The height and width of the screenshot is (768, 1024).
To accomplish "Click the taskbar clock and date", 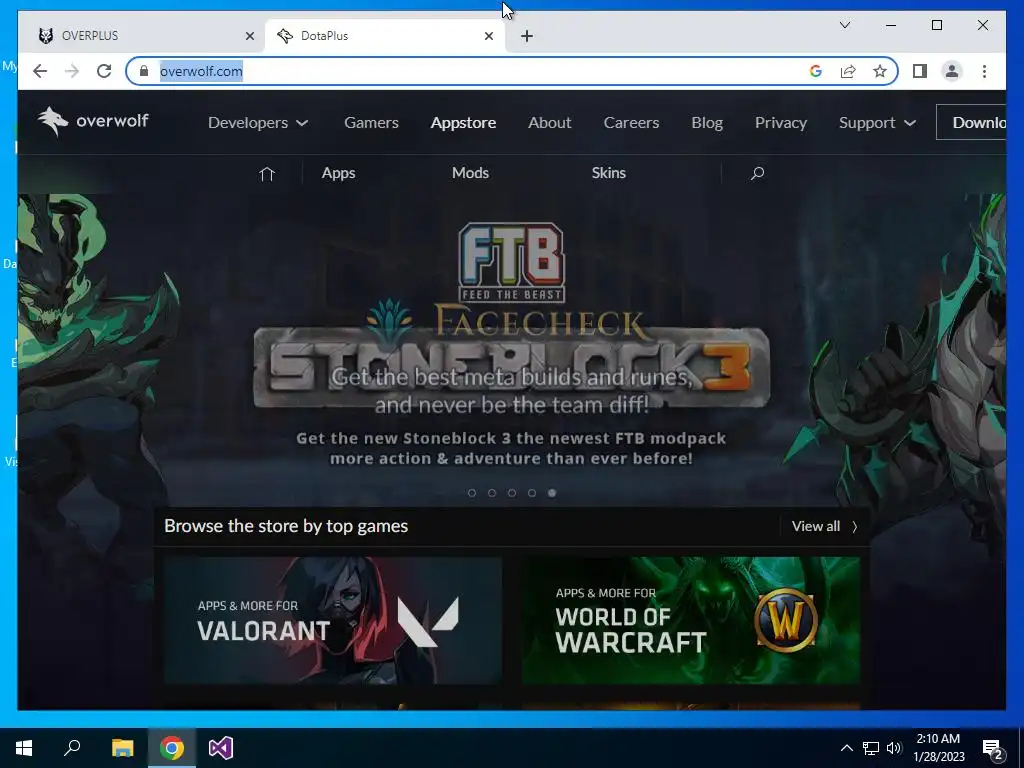I will [938, 748].
